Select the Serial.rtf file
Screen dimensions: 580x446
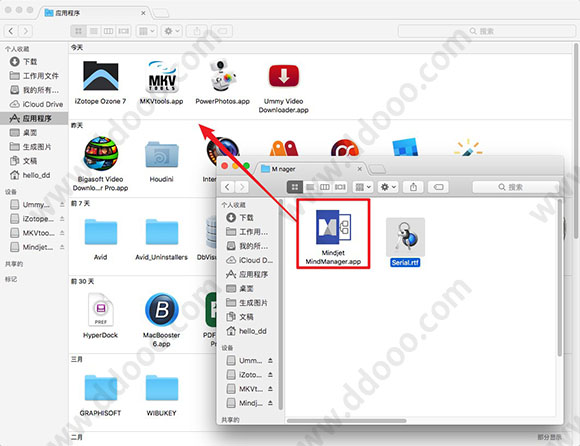click(x=405, y=237)
